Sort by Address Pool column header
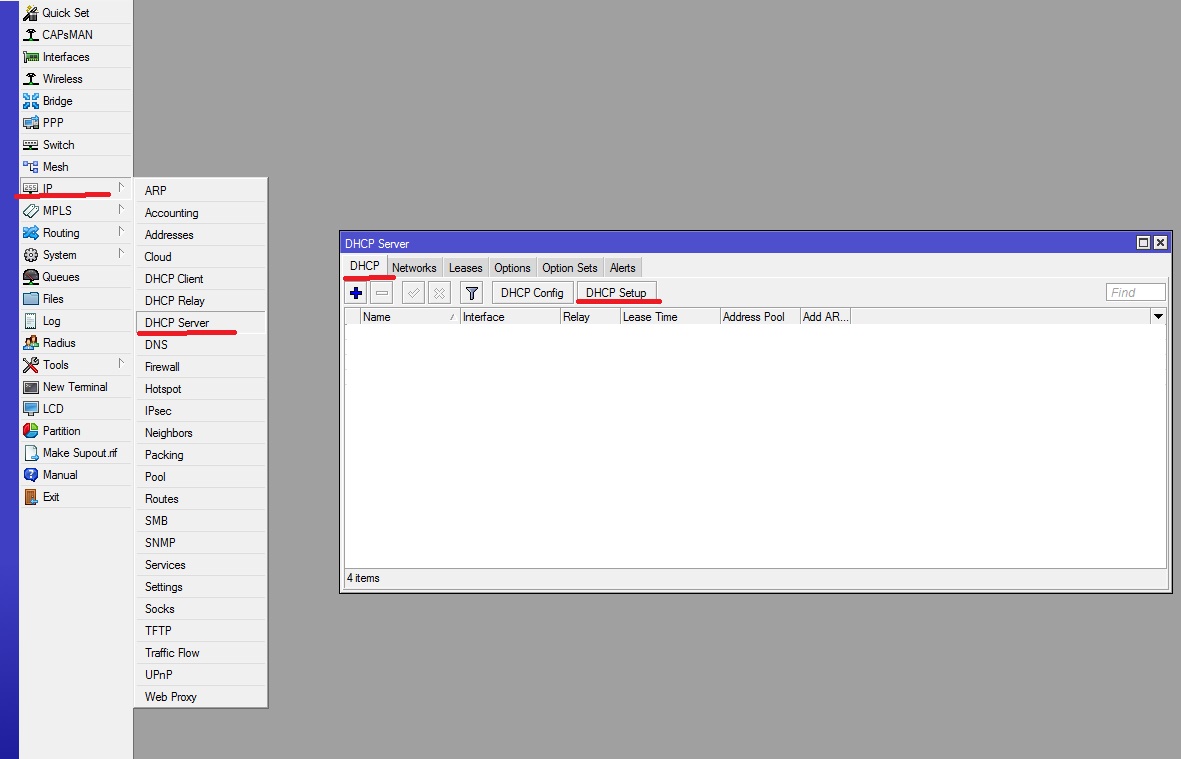Screen dimensions: 1181x759 coord(760,317)
